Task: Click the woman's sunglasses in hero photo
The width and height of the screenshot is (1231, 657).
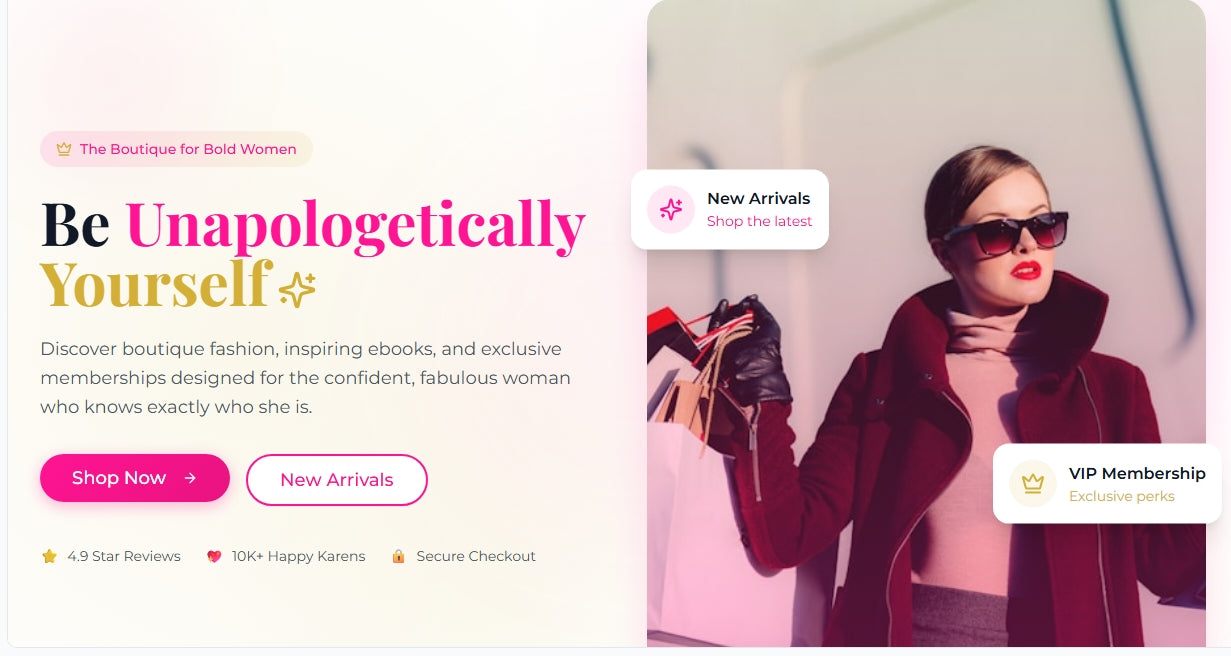Action: point(1004,234)
